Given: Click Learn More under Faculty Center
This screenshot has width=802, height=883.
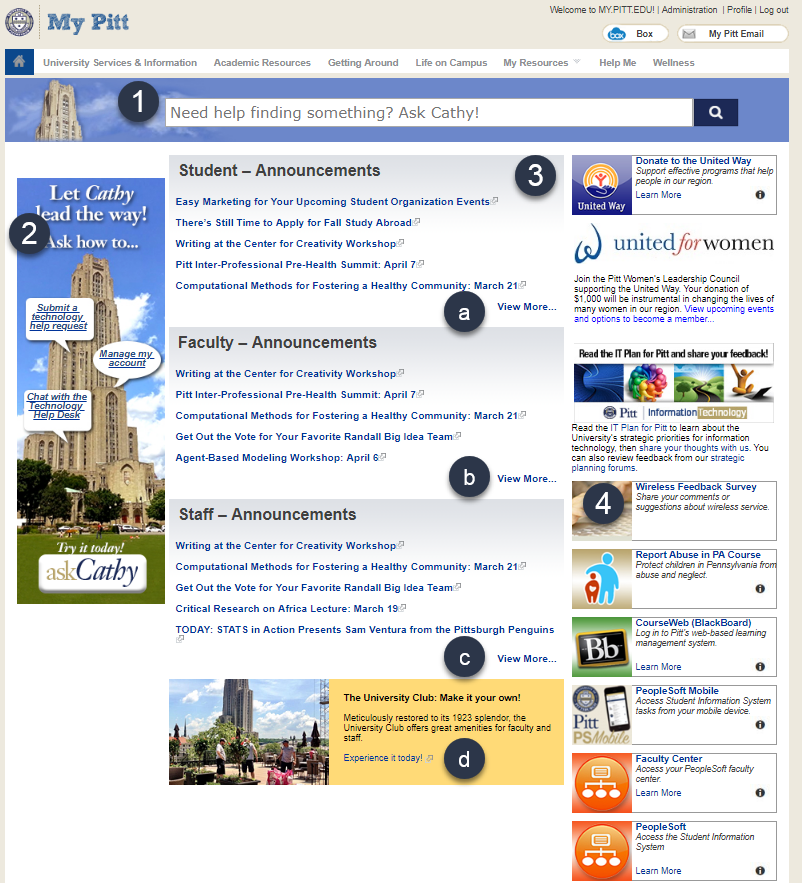Looking at the screenshot, I should 658,793.
